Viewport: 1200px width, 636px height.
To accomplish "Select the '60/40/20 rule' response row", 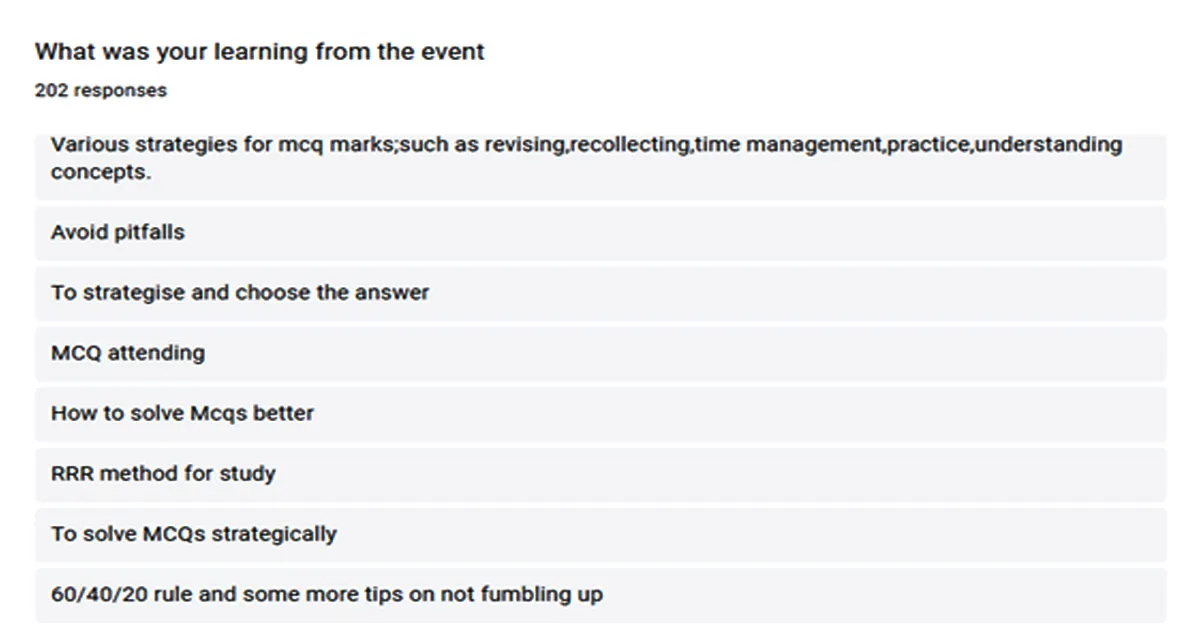I will tap(600, 595).
